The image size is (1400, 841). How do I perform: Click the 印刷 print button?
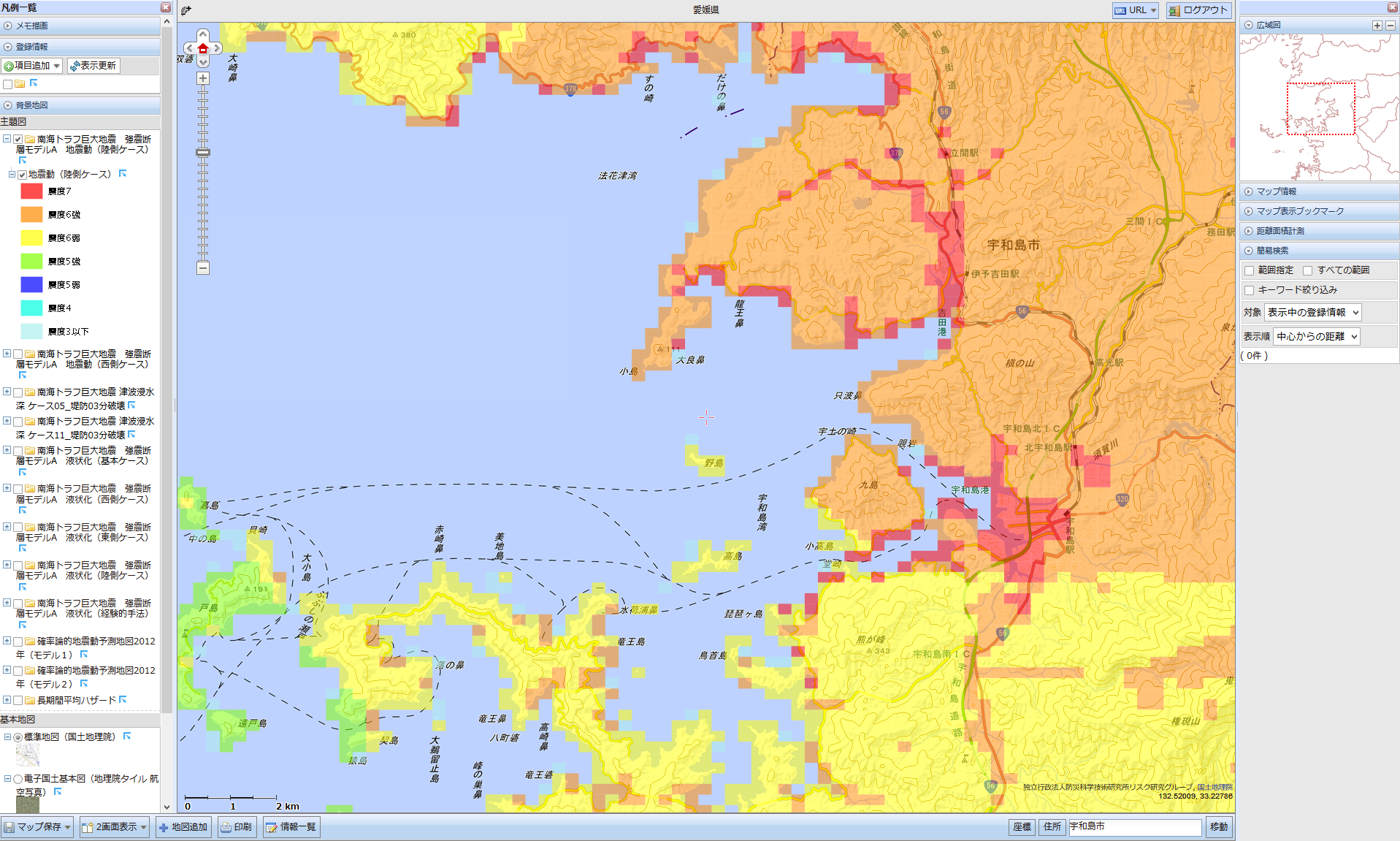[237, 827]
